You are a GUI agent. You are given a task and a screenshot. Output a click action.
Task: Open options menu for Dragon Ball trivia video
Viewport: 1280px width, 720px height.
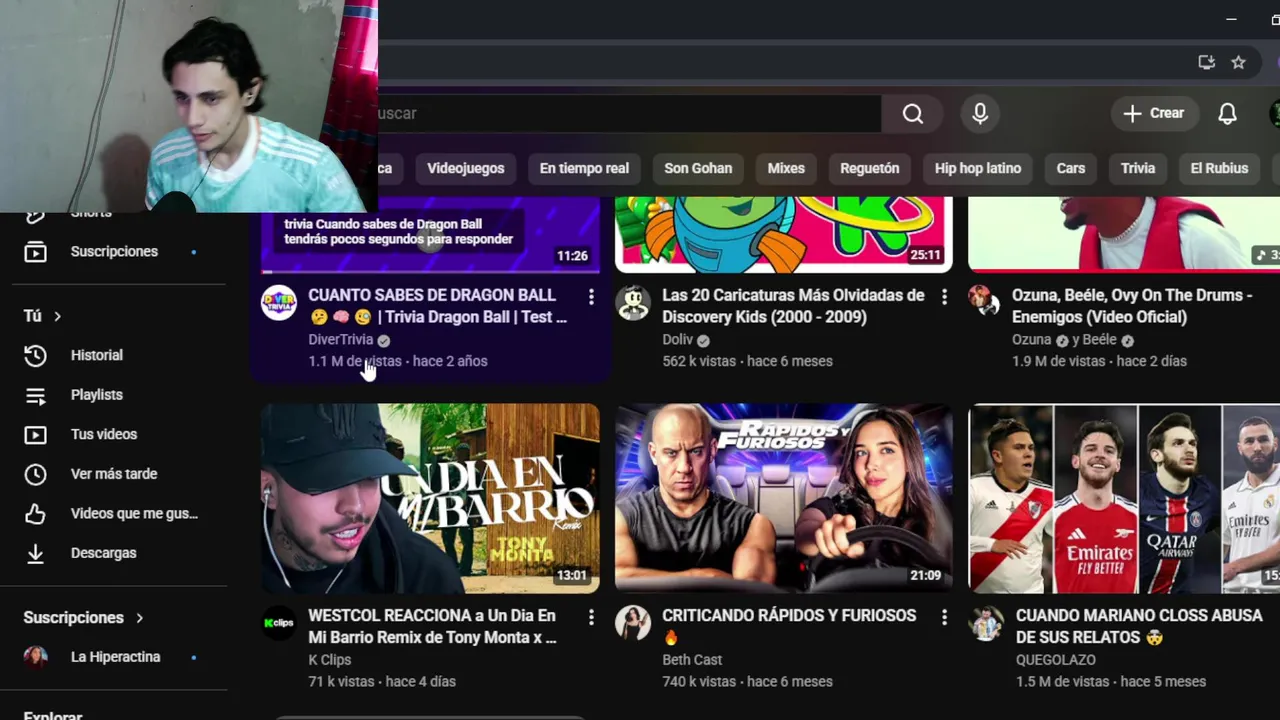pos(591,297)
